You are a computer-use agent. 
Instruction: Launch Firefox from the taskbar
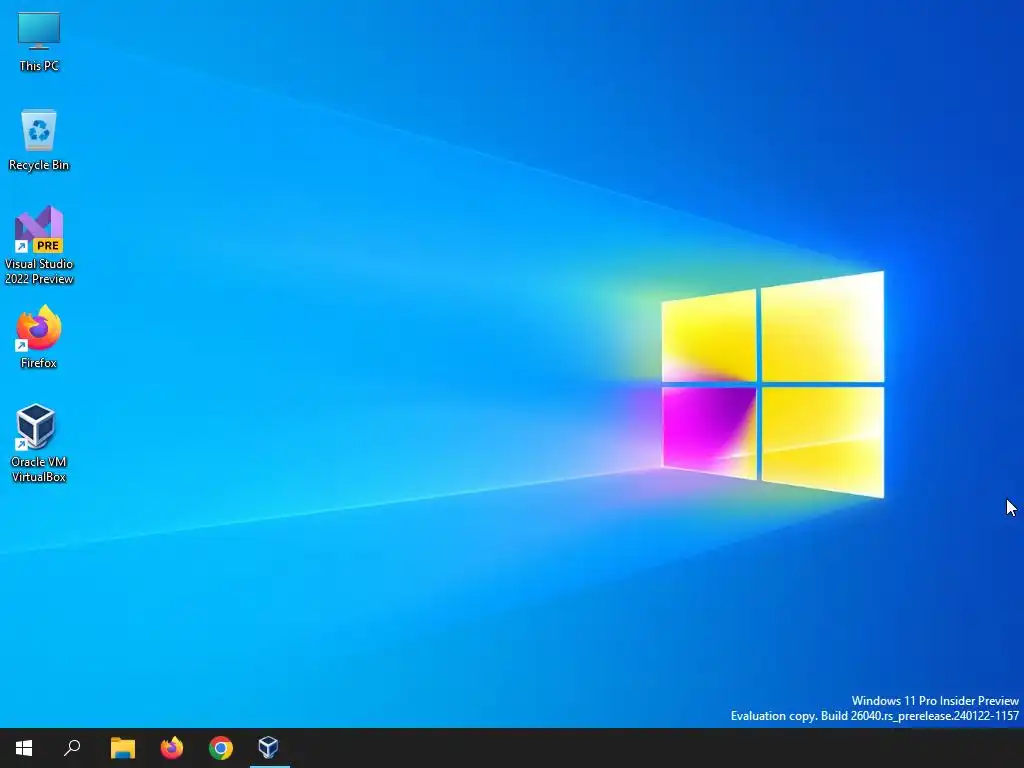[x=172, y=748]
